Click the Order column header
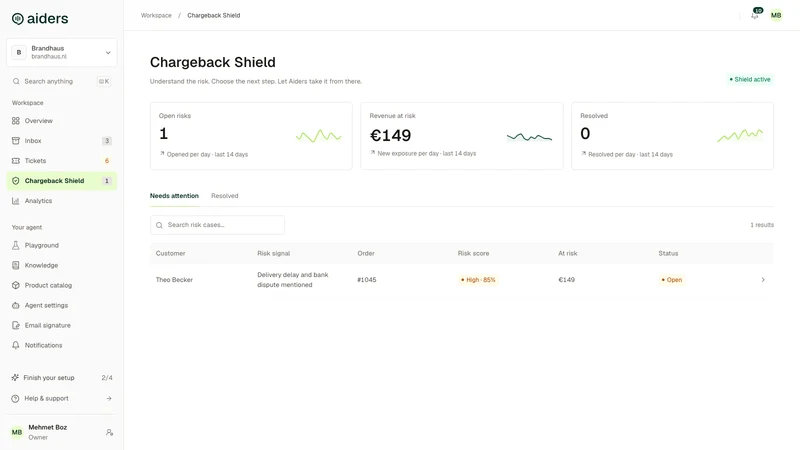Screen dimensions: 800x450 (366, 254)
